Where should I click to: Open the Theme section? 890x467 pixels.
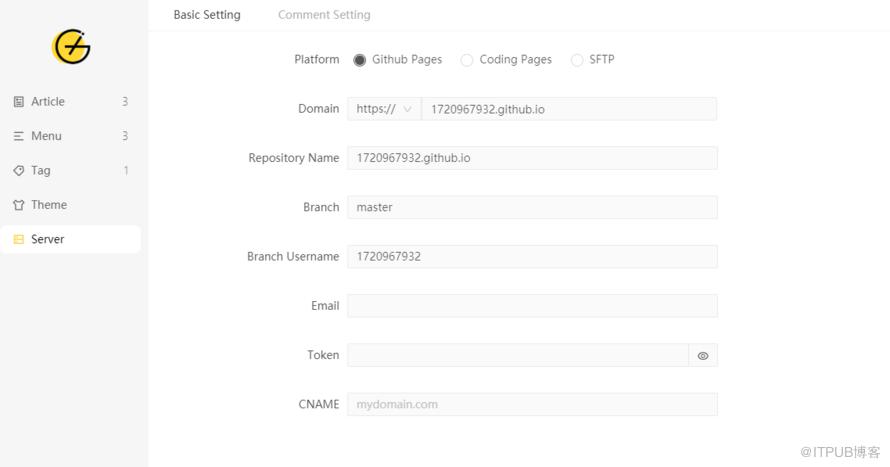[x=70, y=205]
